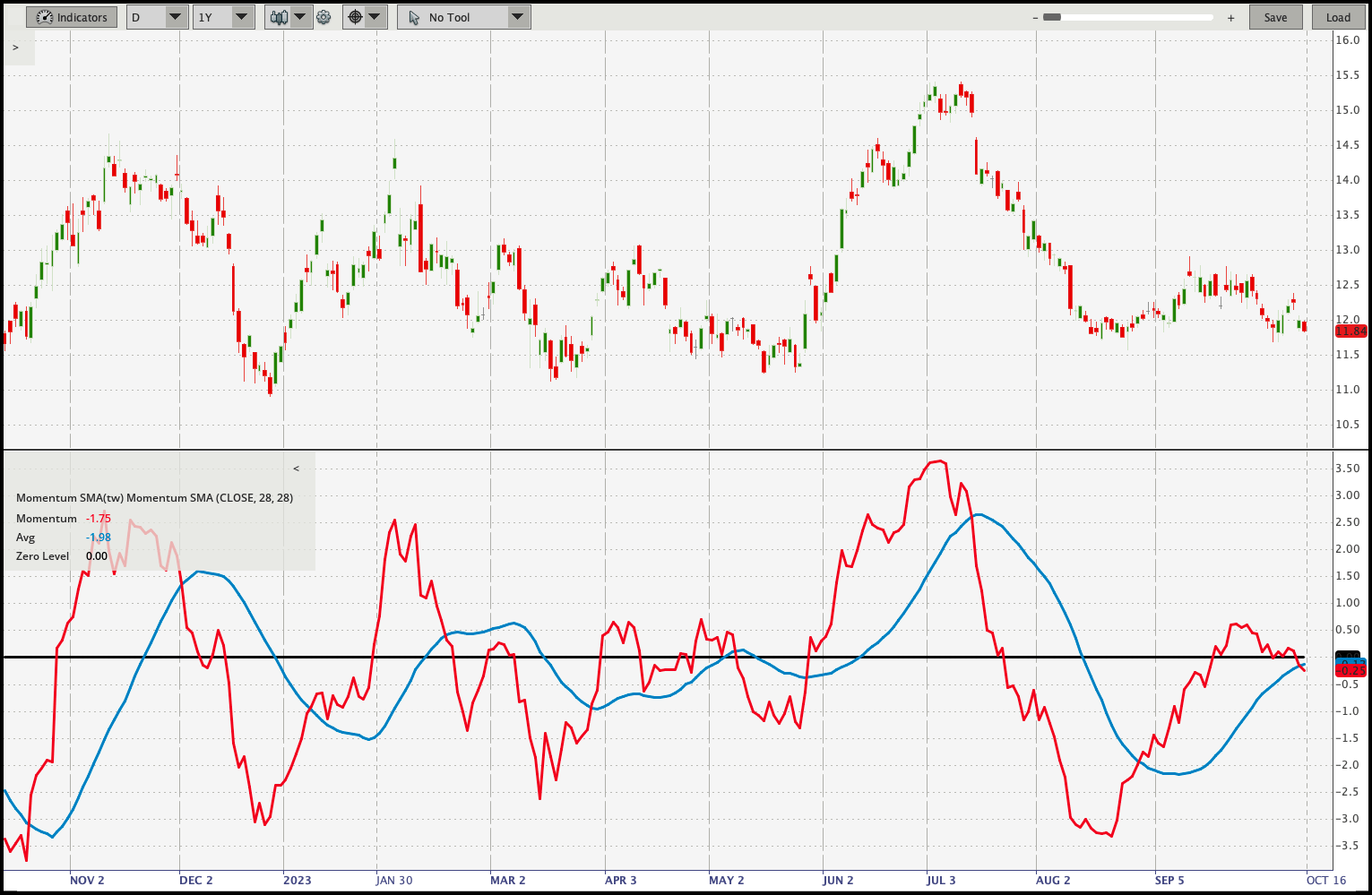This screenshot has width=1372, height=895.
Task: Click the candlestick chart type icon
Action: [279, 17]
